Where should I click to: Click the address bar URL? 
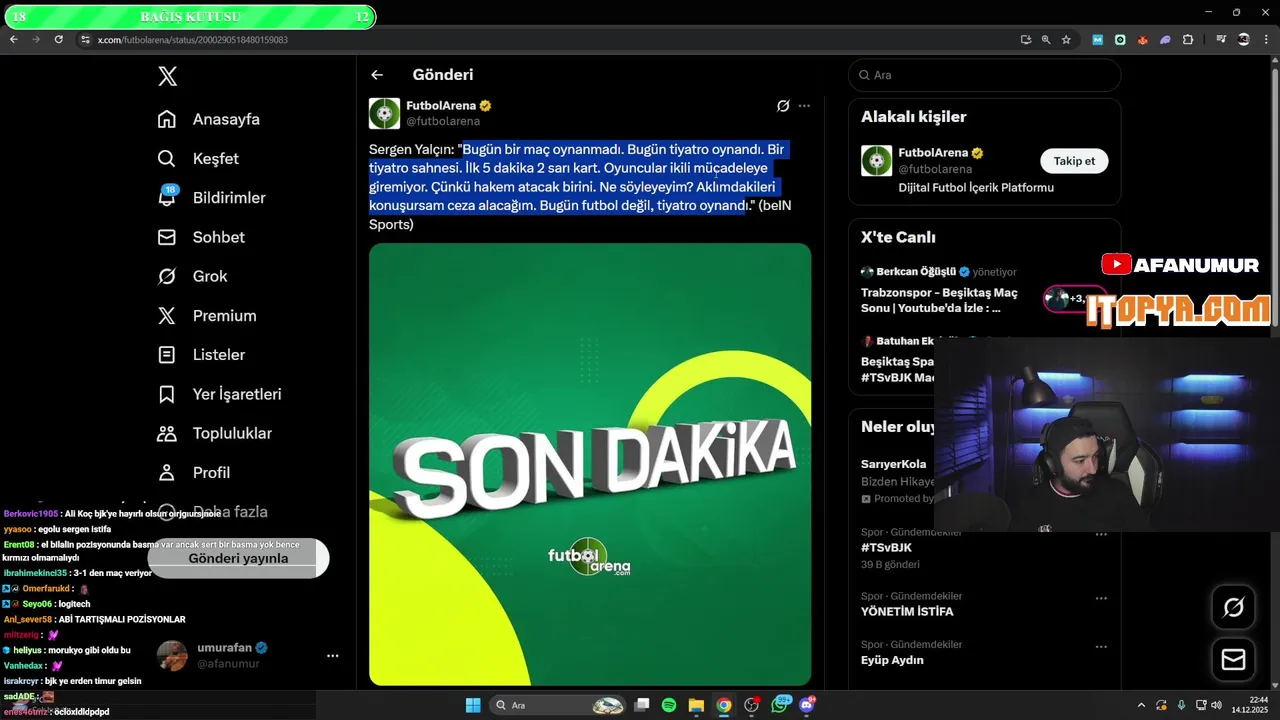point(193,40)
